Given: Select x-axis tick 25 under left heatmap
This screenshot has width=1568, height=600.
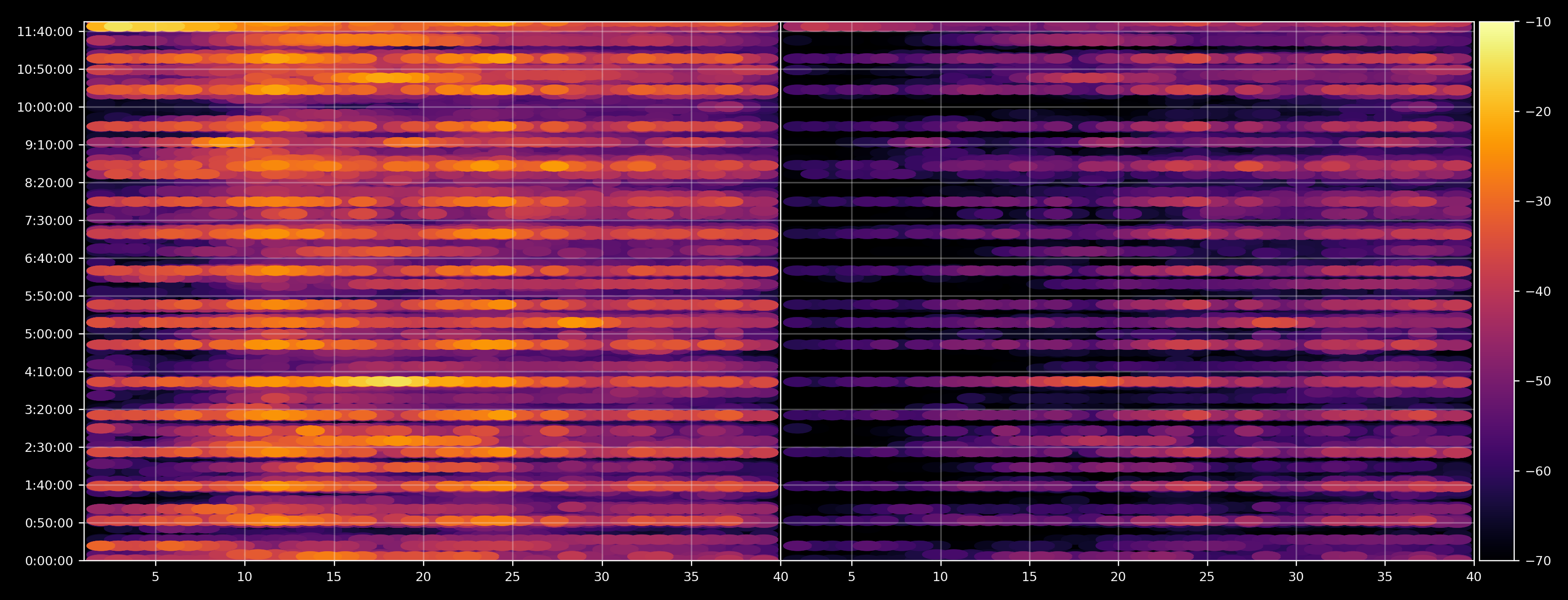Looking at the screenshot, I should tap(513, 577).
